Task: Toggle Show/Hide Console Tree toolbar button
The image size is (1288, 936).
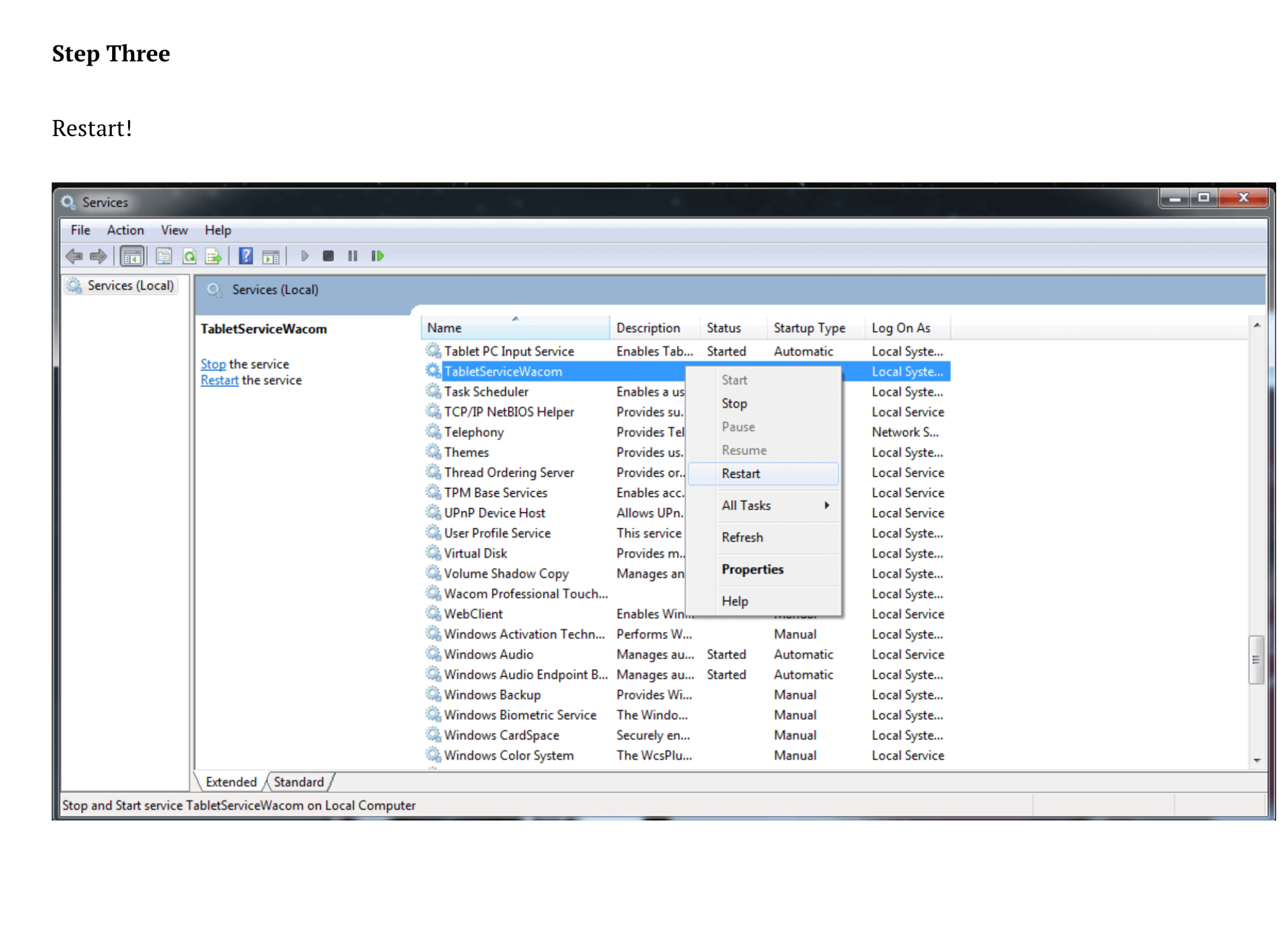Action: 132,256
